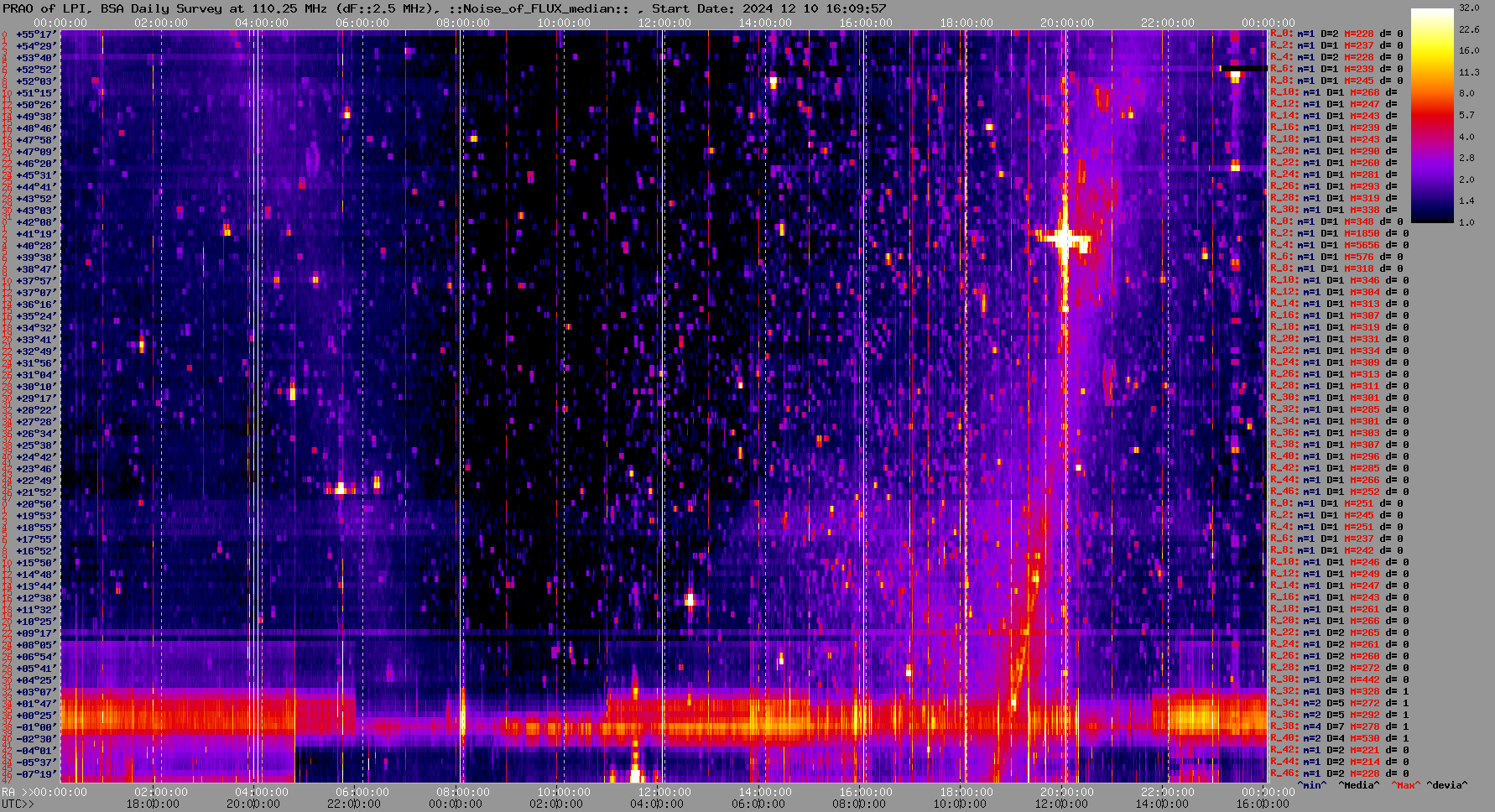The width and height of the screenshot is (1495, 812).
Task: Click the '^Media^' column footer label
Action: pos(1358,786)
